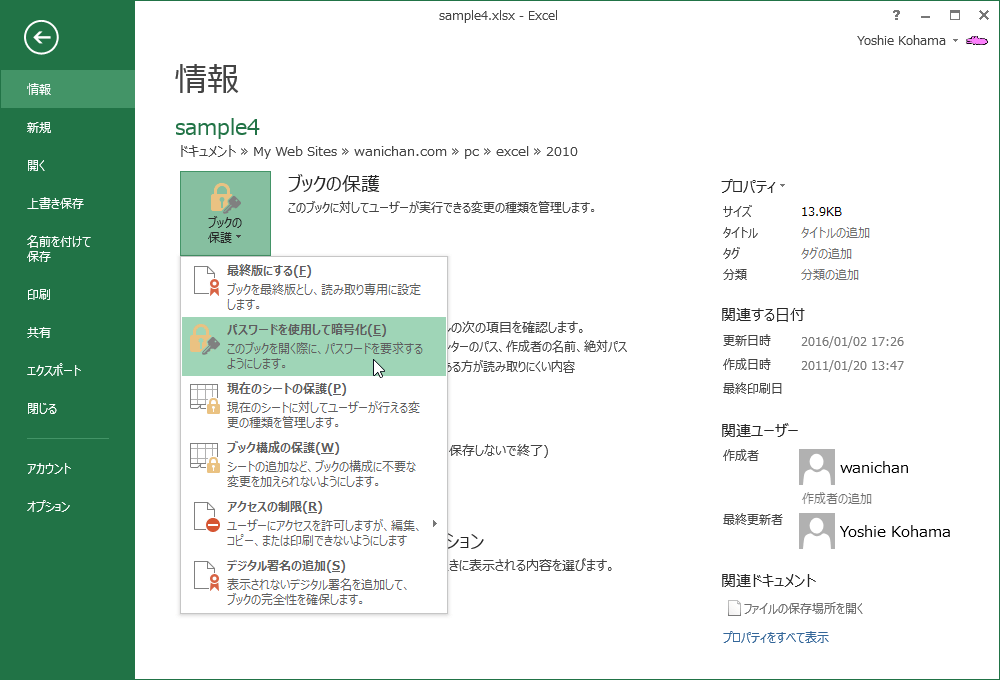Image resolution: width=1000 pixels, height=680 pixels.
Task: Click the file icon beside ファイルの保存場所を開く
Action: [x=734, y=608]
